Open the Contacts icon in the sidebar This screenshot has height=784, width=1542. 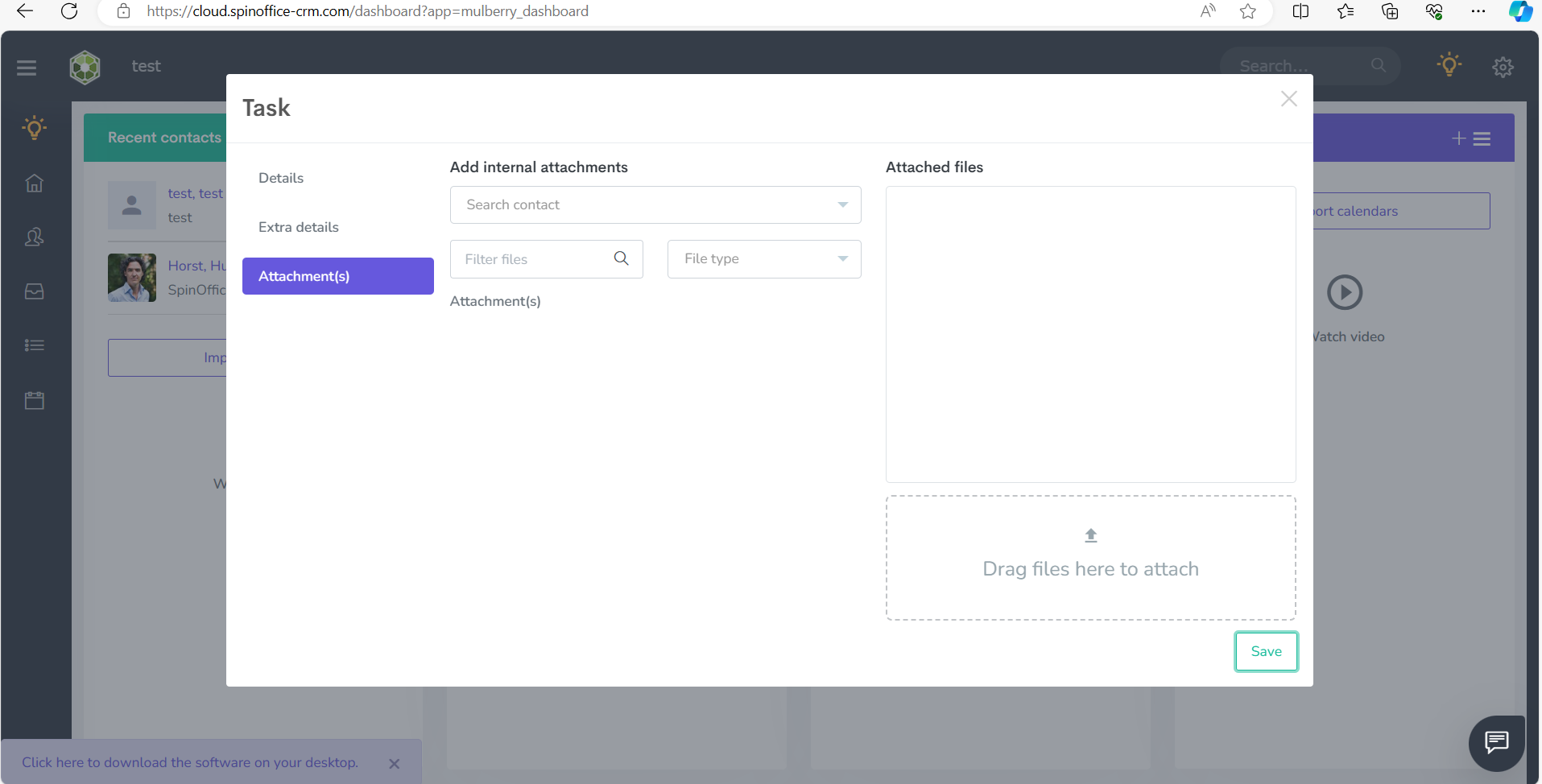click(x=34, y=237)
